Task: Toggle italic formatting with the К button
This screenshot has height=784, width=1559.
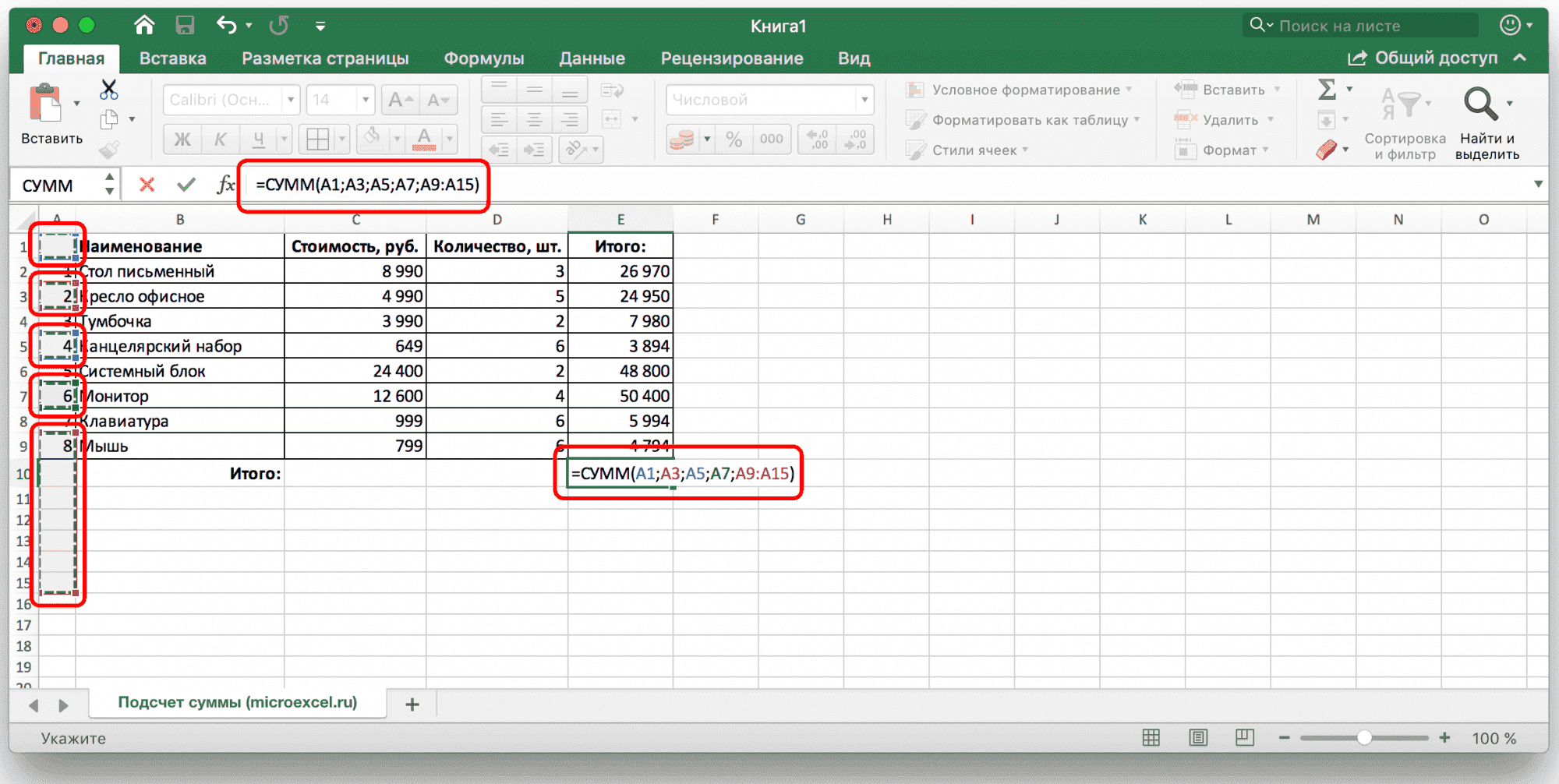Action: tap(221, 139)
